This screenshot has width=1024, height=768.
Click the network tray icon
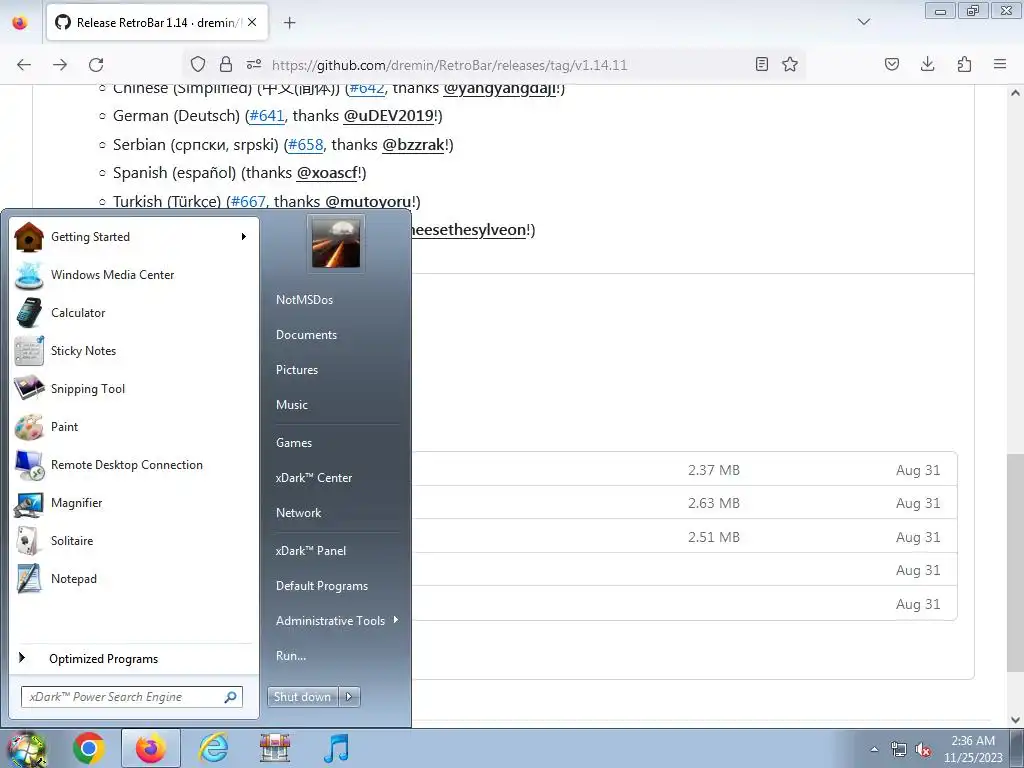point(899,750)
